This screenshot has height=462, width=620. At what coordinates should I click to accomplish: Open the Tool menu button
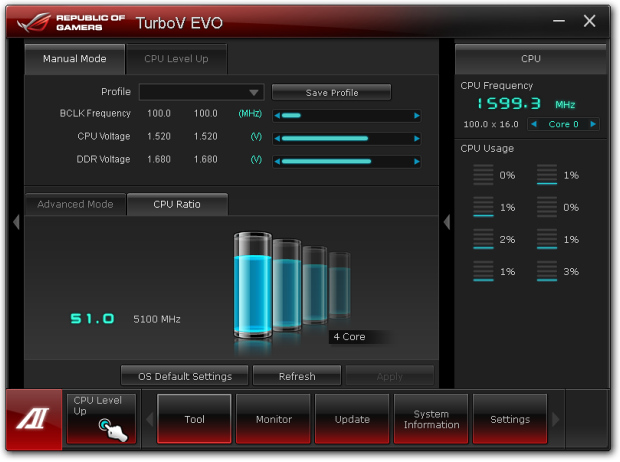tap(194, 419)
